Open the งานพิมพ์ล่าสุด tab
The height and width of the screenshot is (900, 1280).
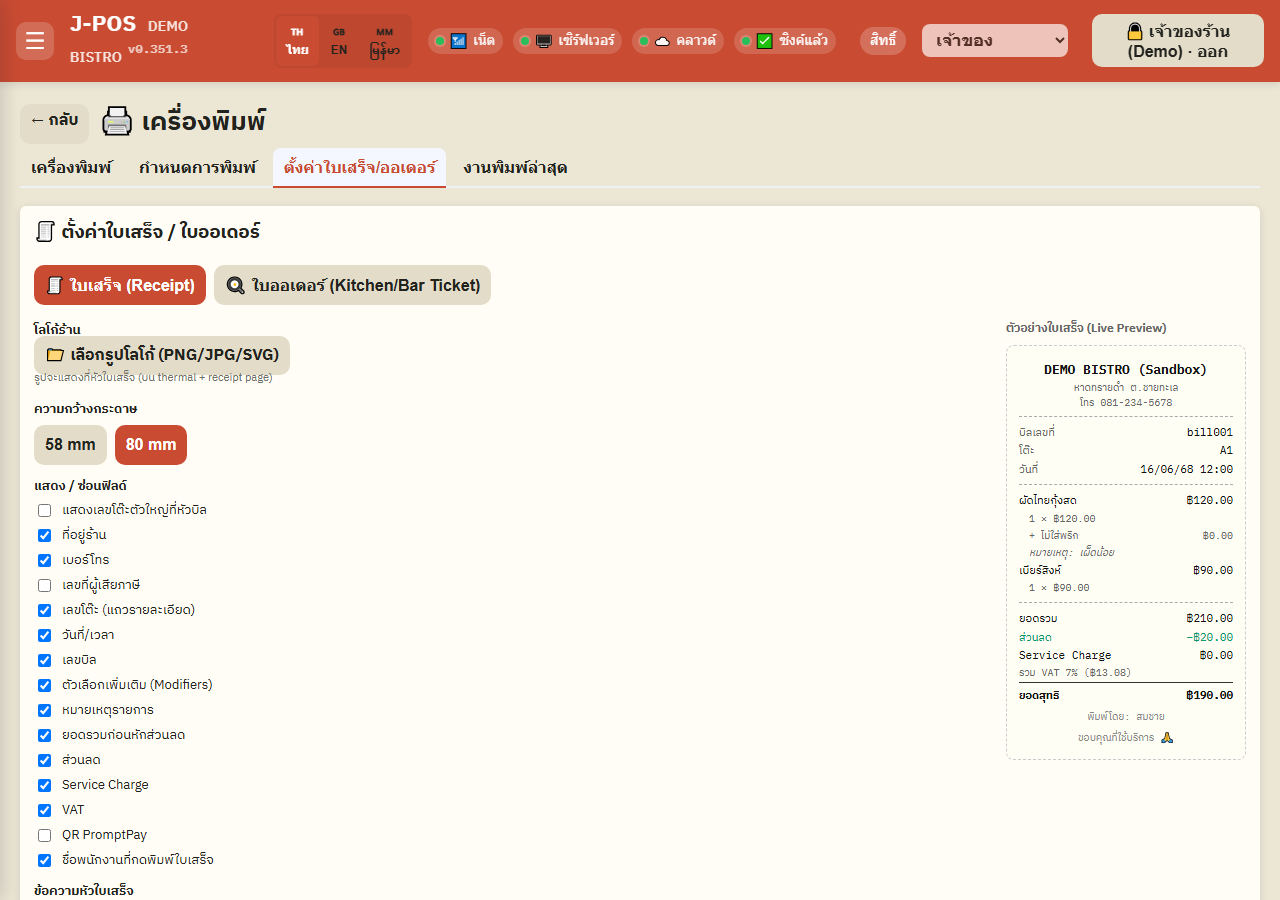515,167
